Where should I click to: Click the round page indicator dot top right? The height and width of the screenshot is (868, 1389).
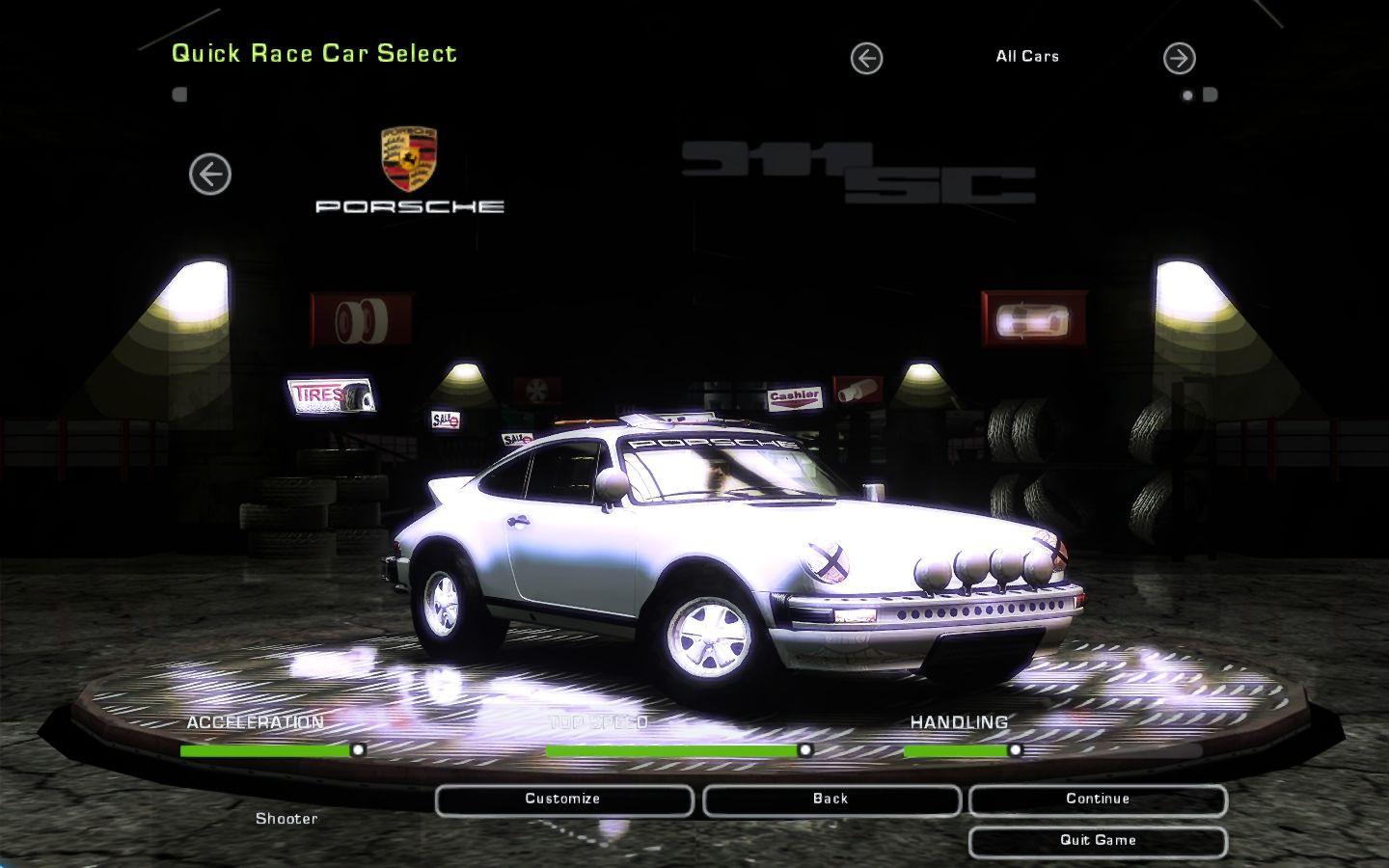[x=1188, y=95]
